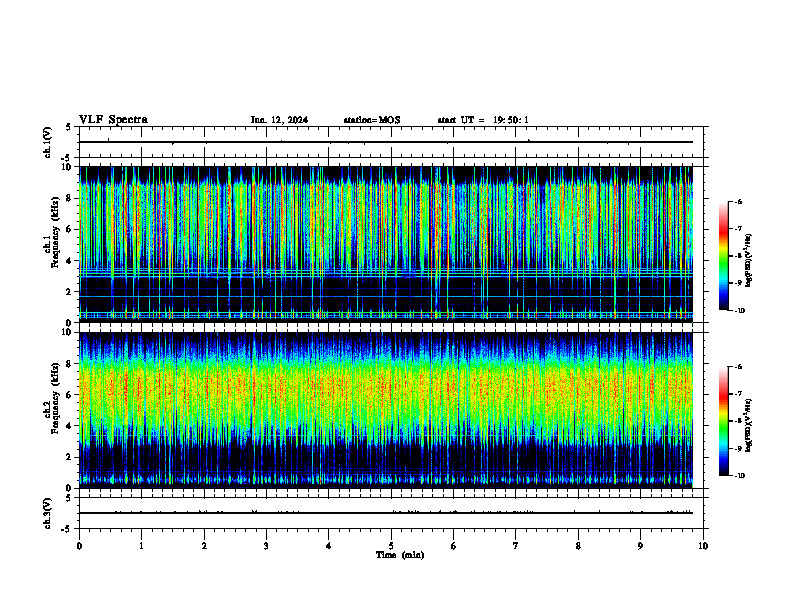Click the "10" tick on the time axis
Image resolution: width=792 pixels, height=612 pixels.
pos(703,546)
